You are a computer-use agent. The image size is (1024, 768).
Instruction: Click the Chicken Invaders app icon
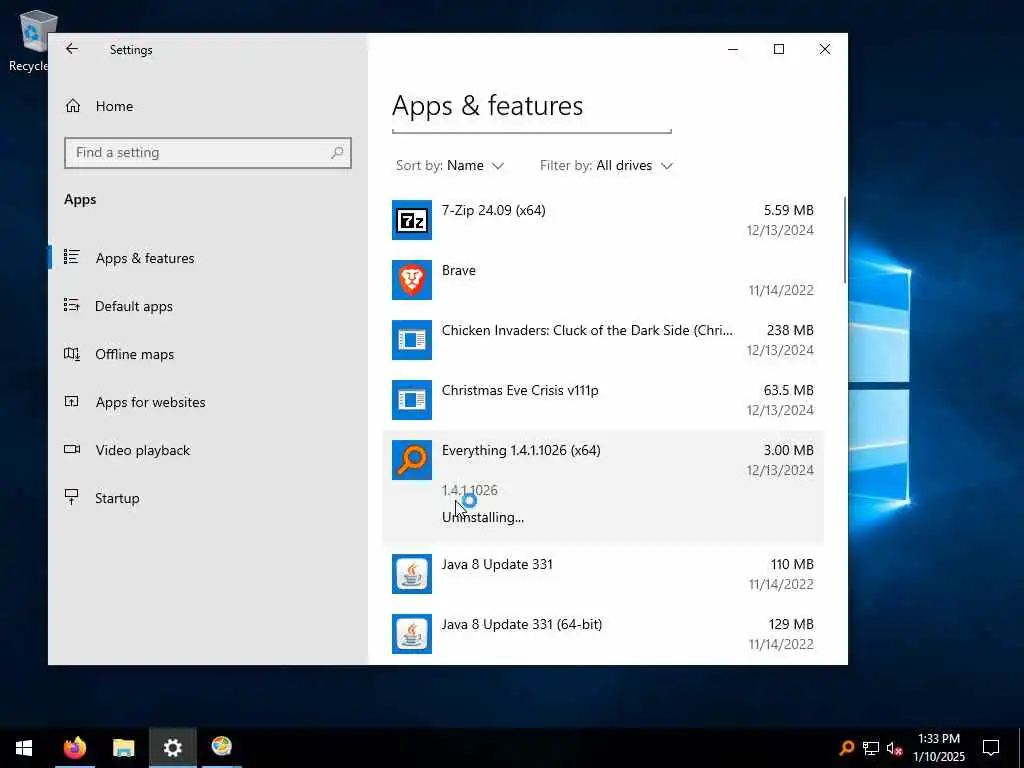(x=411, y=340)
